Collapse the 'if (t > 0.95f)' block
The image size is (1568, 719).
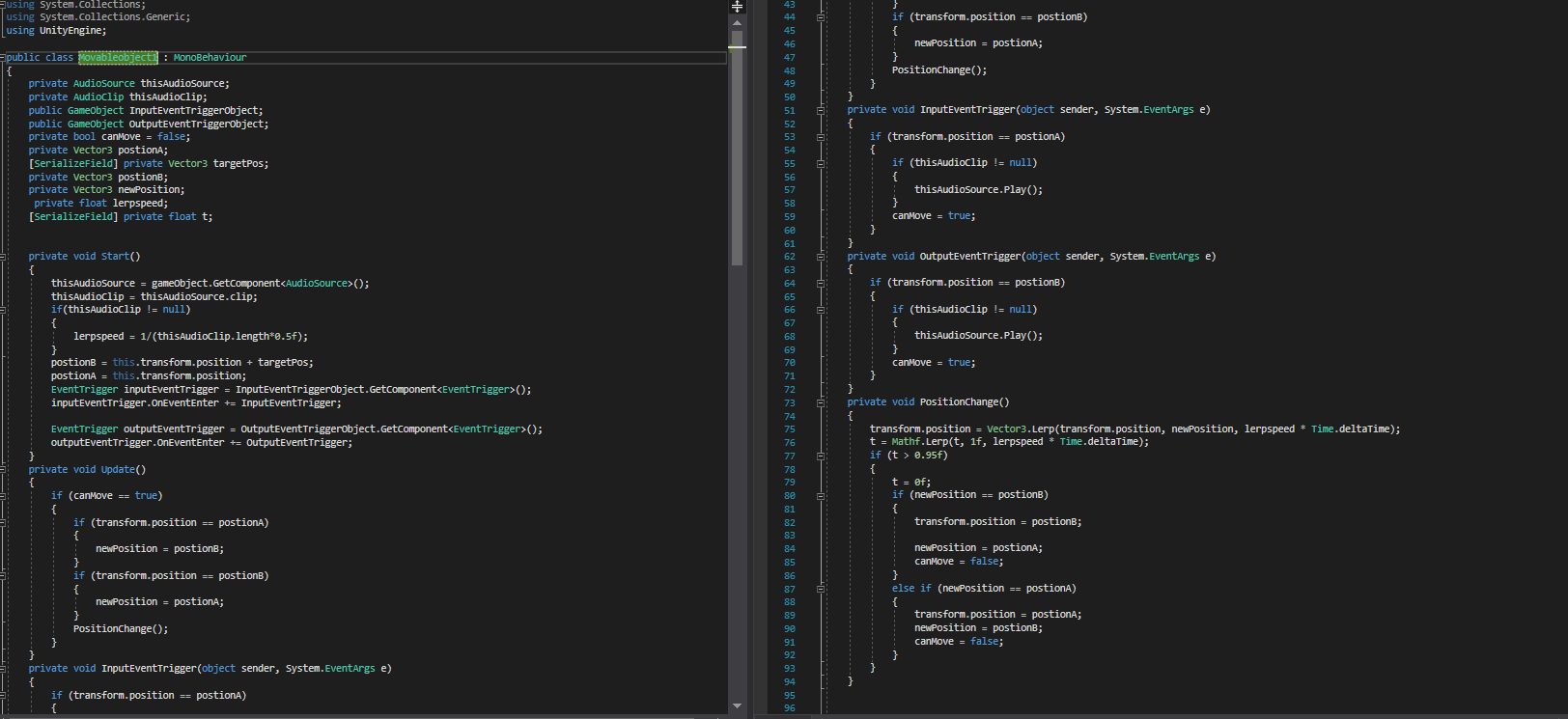(x=821, y=456)
